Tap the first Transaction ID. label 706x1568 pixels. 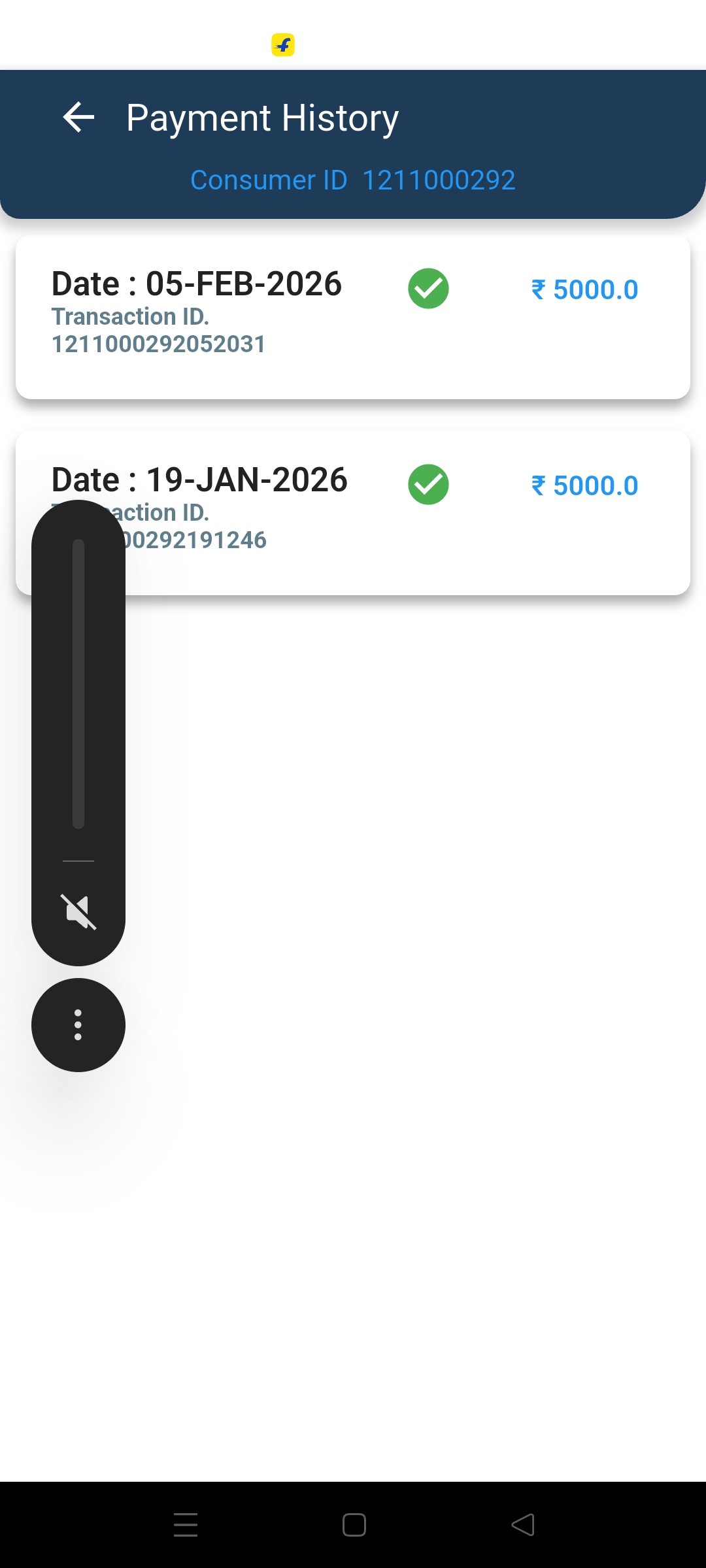pyautogui.click(x=131, y=317)
